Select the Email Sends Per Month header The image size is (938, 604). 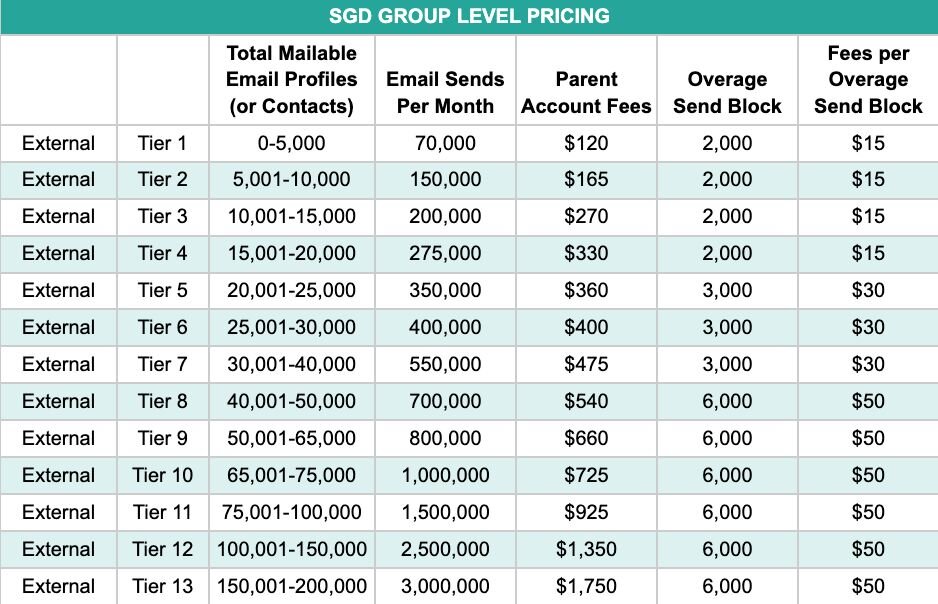[x=445, y=80]
